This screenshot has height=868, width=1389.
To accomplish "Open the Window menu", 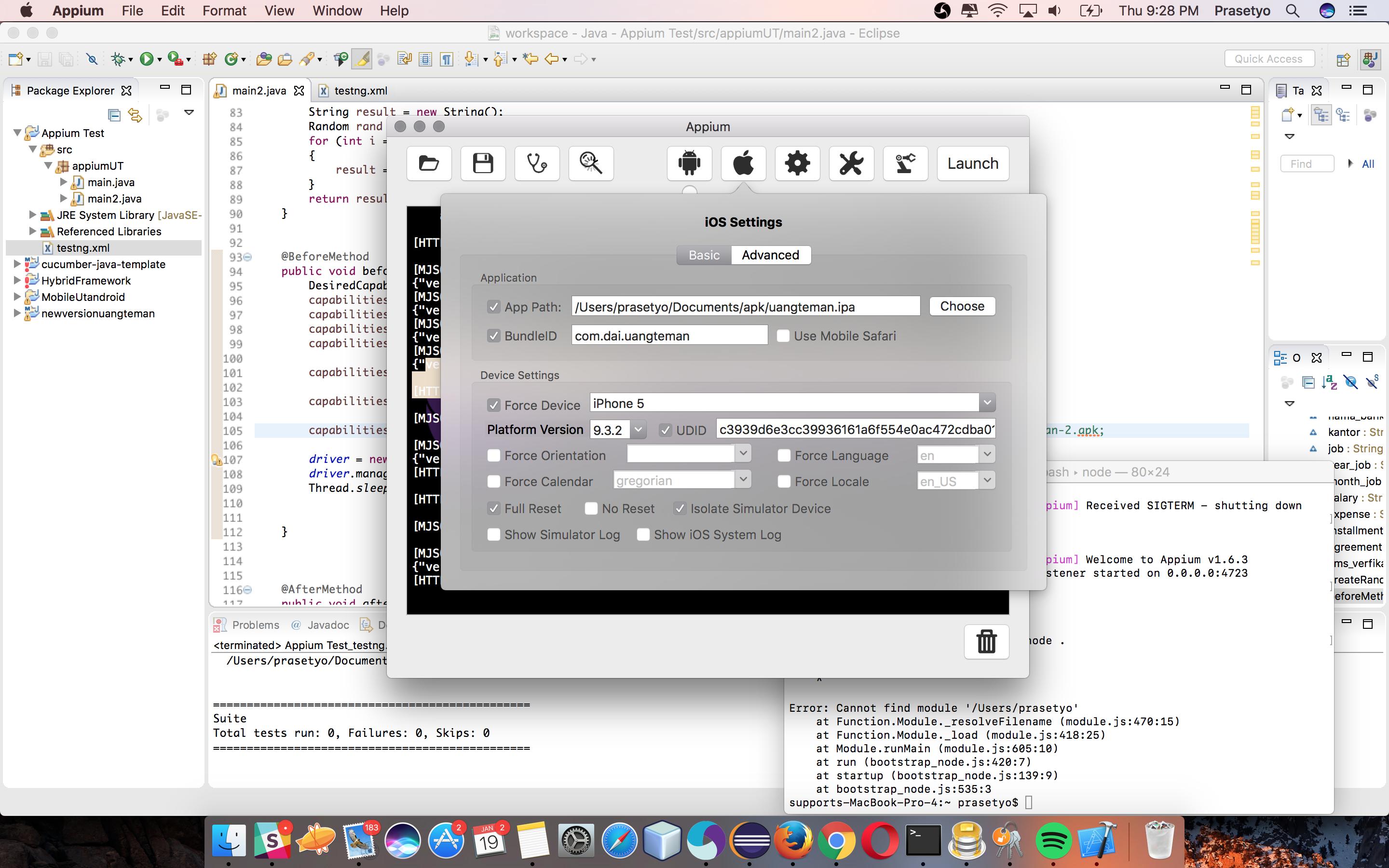I will (337, 10).
